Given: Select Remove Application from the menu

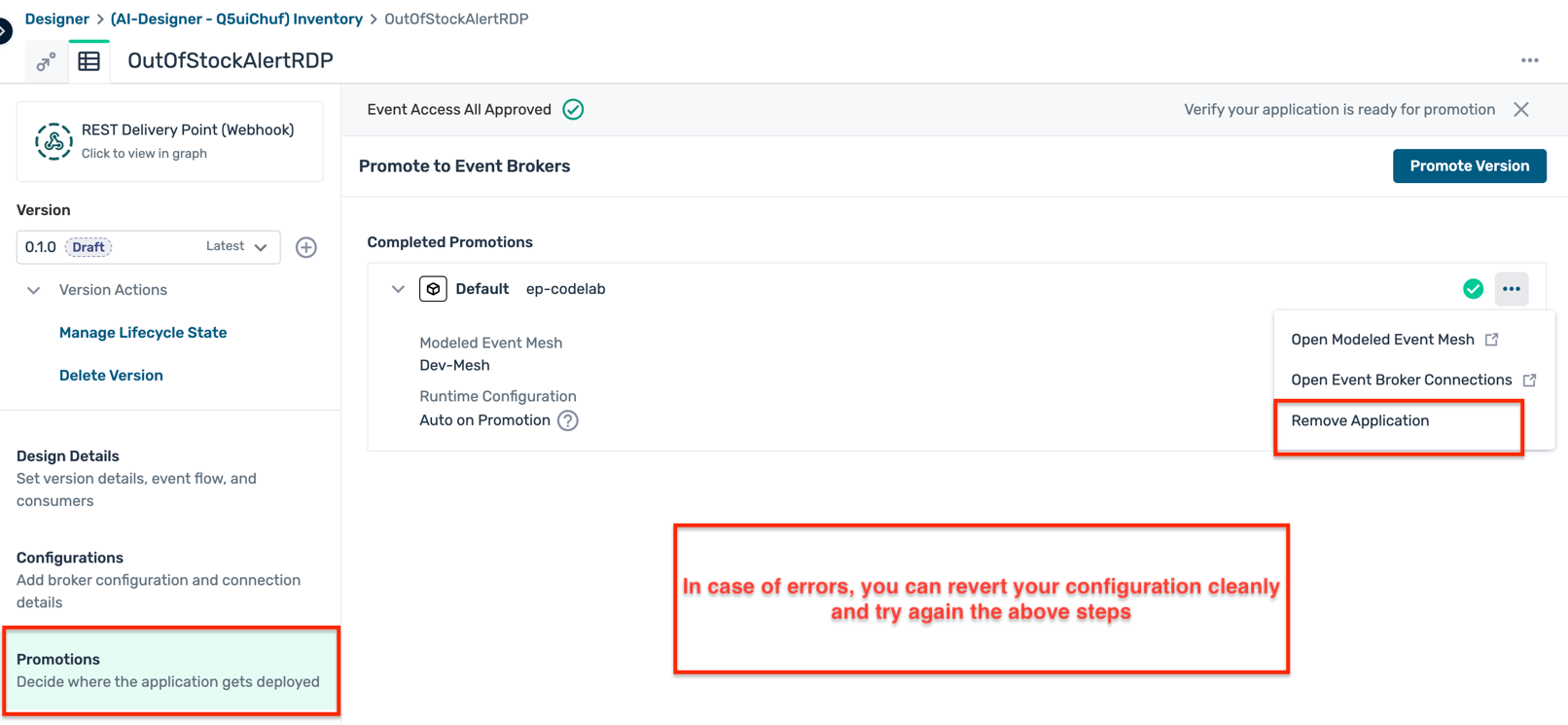Looking at the screenshot, I should point(1360,420).
